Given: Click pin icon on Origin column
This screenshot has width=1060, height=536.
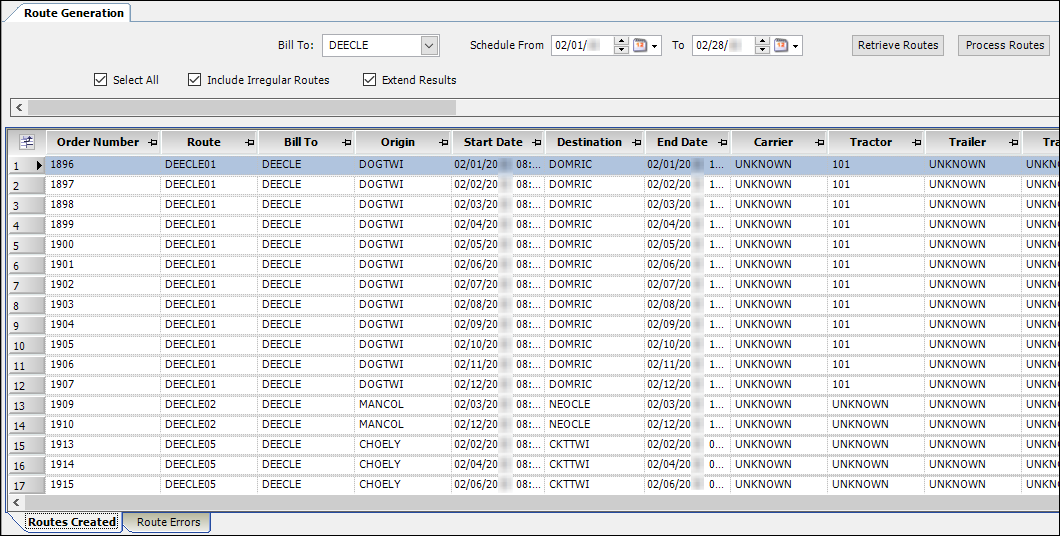Looking at the screenshot, I should tap(442, 143).
